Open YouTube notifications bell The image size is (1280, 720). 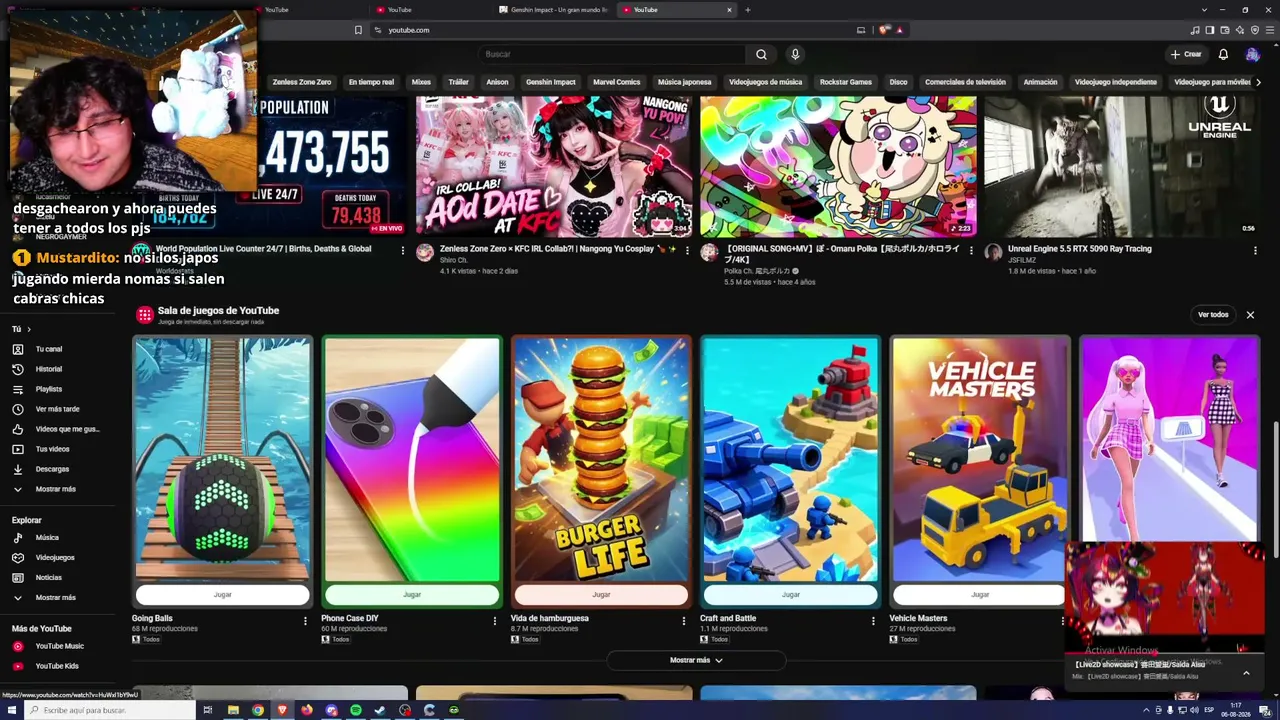coord(1223,54)
